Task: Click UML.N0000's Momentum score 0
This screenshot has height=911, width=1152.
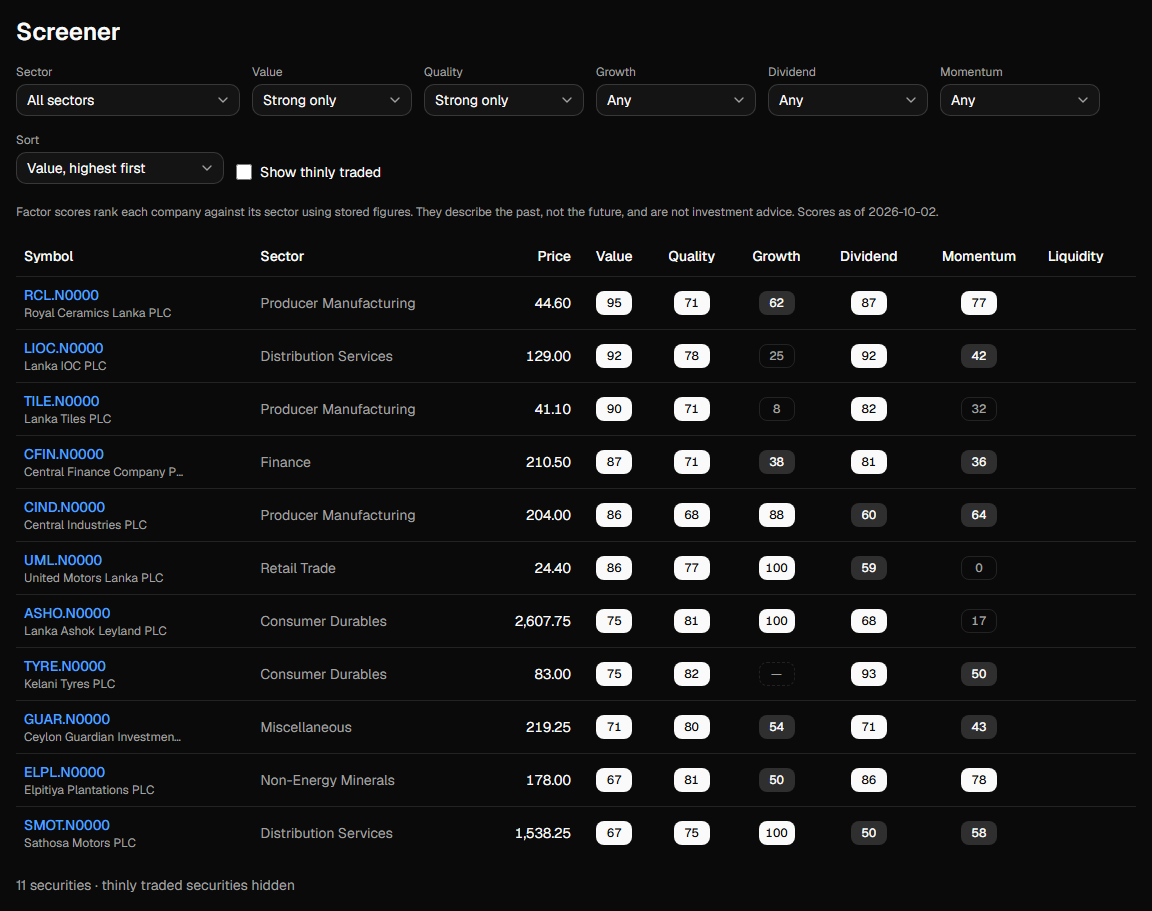Action: click(x=979, y=568)
